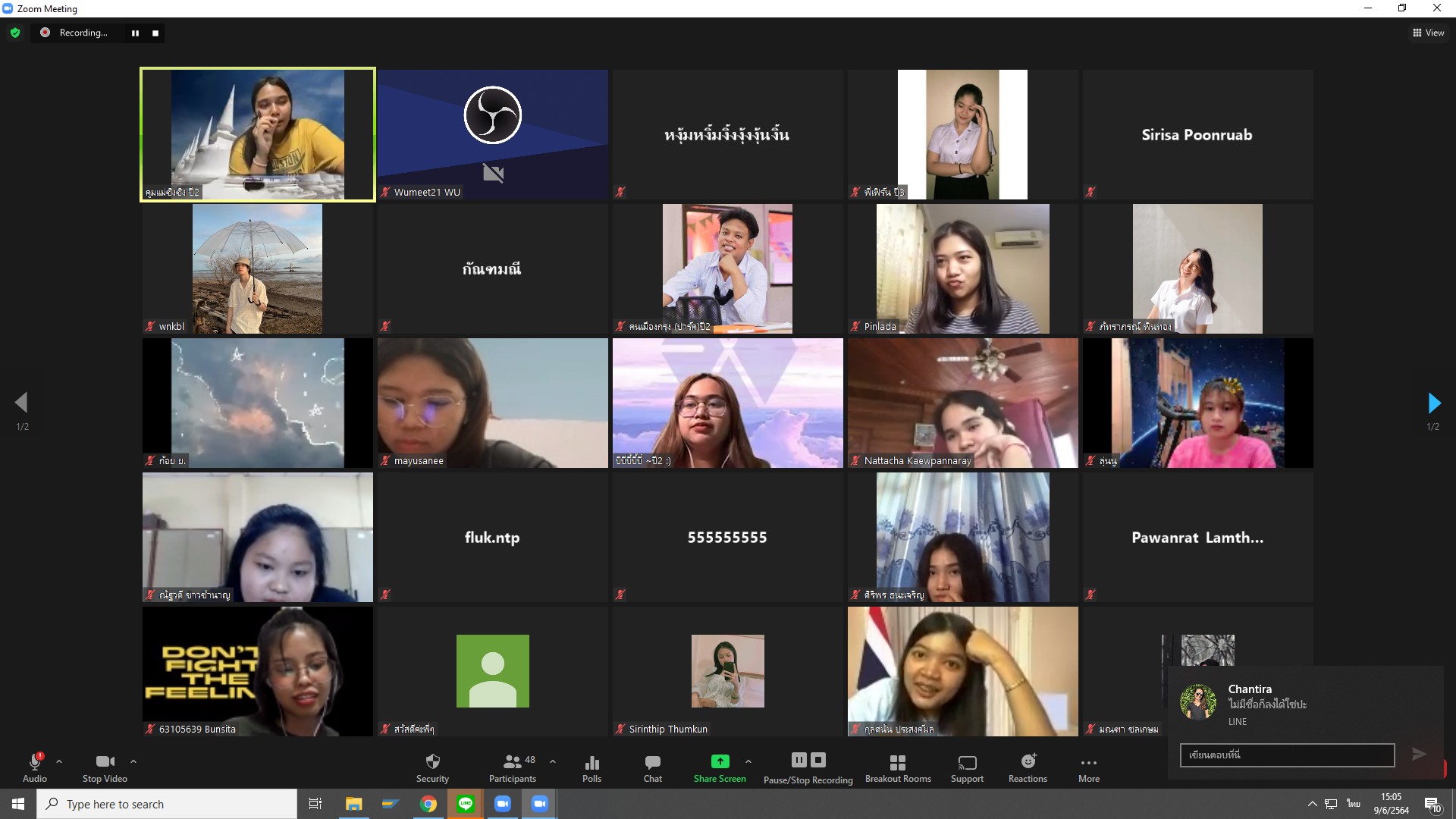
Task: Expand Share Screen options arrow
Action: (748, 761)
